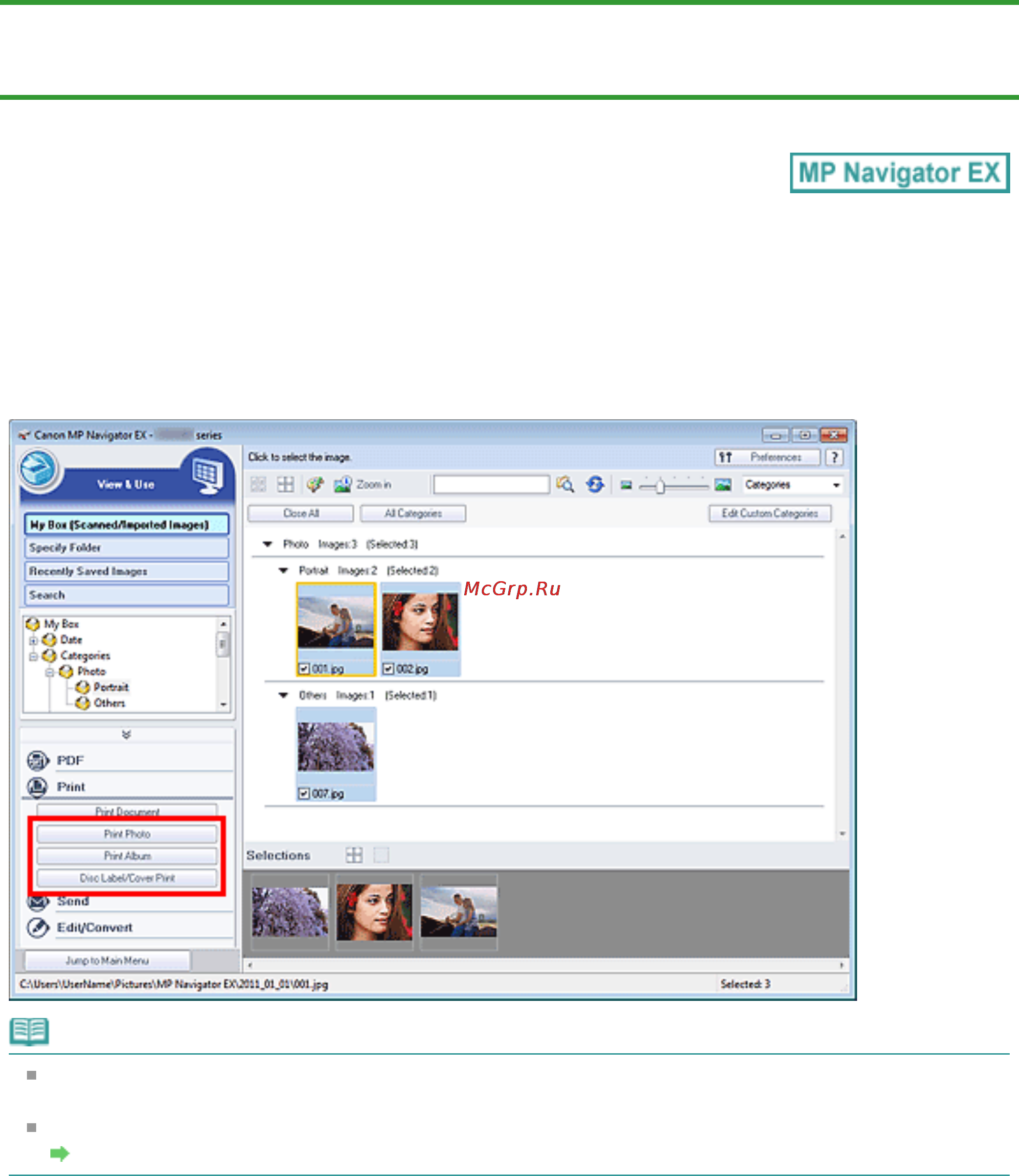Click the tree panel scroll-down arrow
Screen dimensions: 1019x1176
pyautogui.click(x=224, y=704)
